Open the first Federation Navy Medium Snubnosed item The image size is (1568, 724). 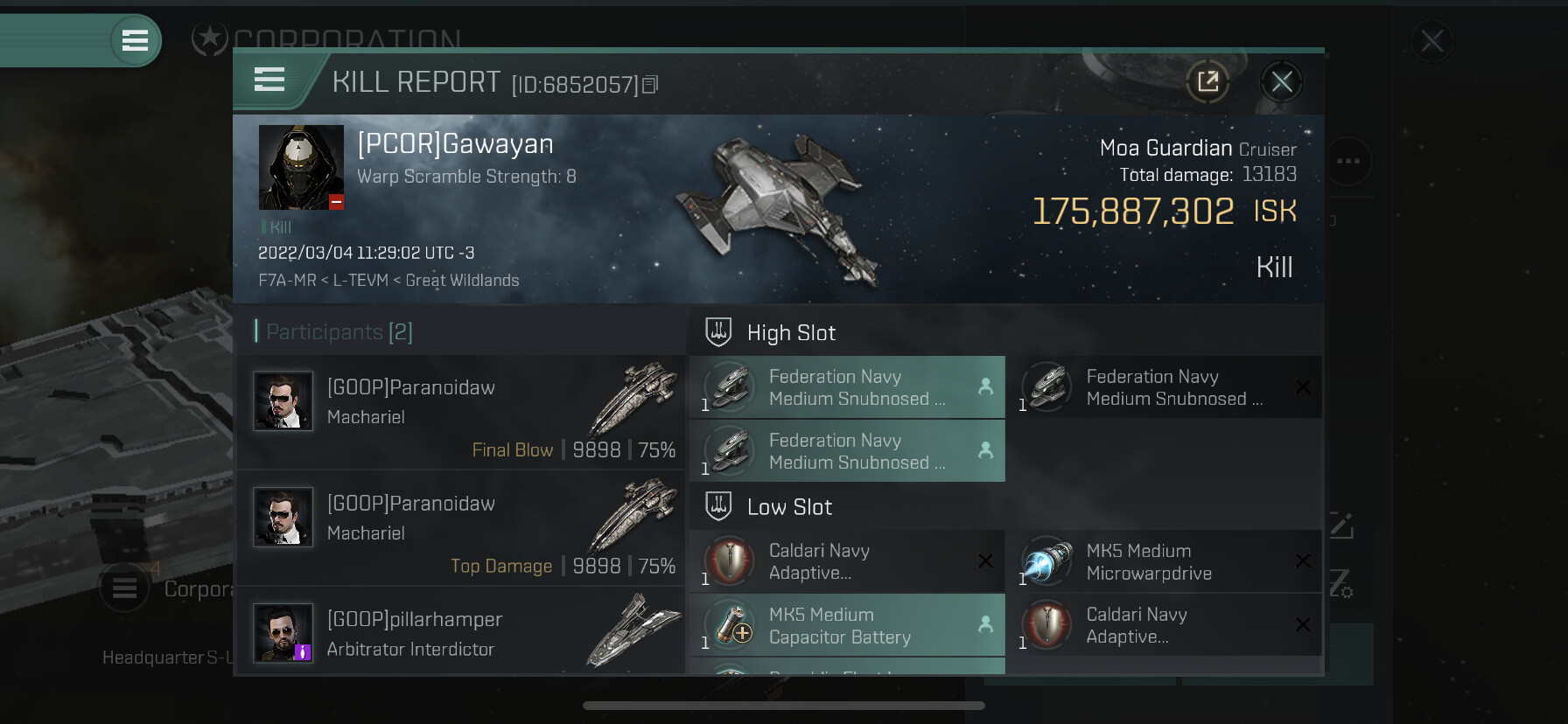847,386
